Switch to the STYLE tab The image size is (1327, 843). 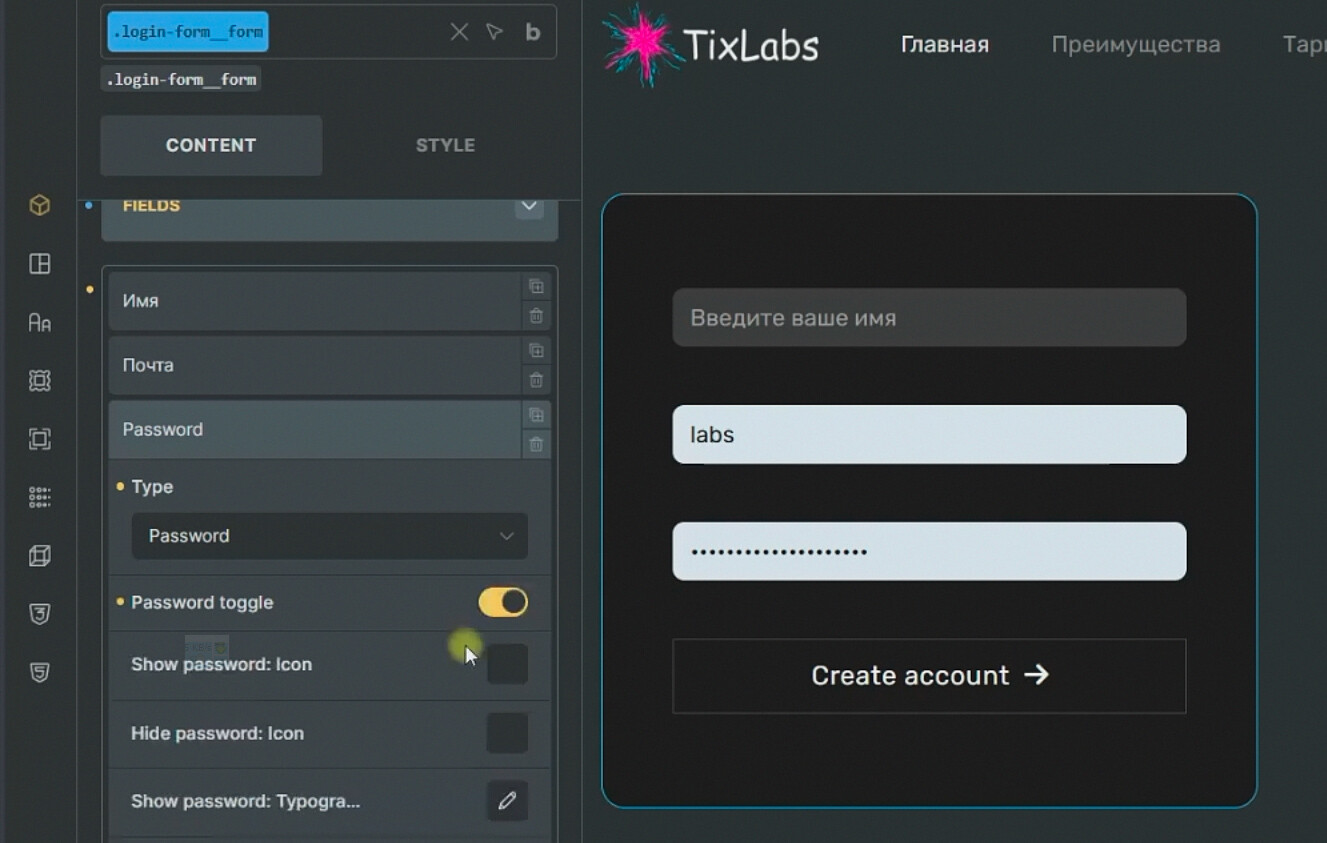click(445, 145)
